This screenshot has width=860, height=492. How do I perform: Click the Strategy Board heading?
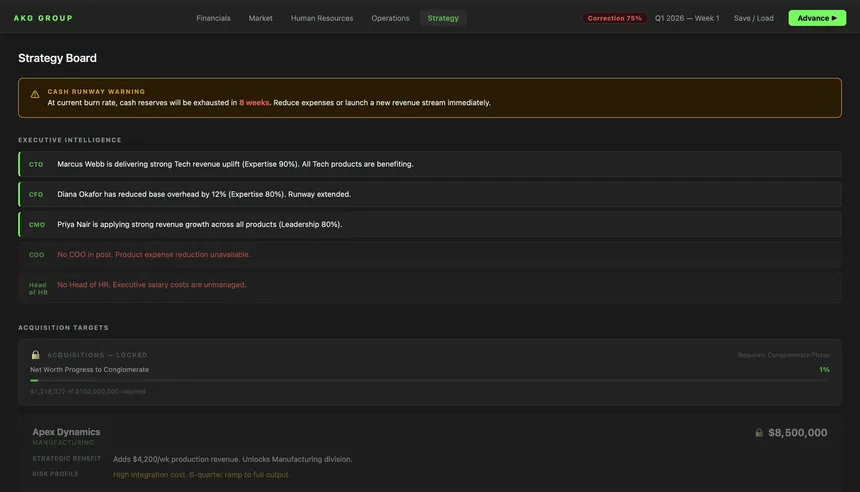coord(58,58)
